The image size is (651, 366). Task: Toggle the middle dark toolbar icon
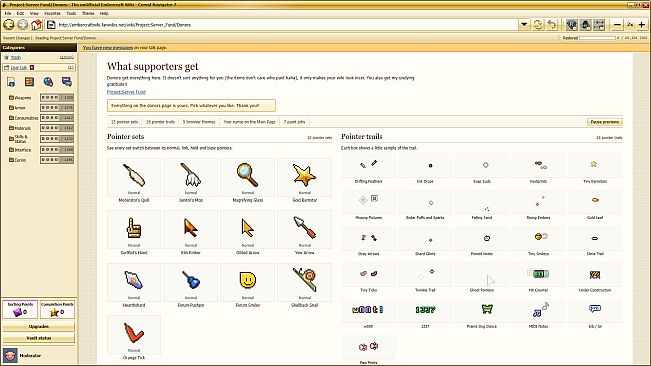(585, 25)
